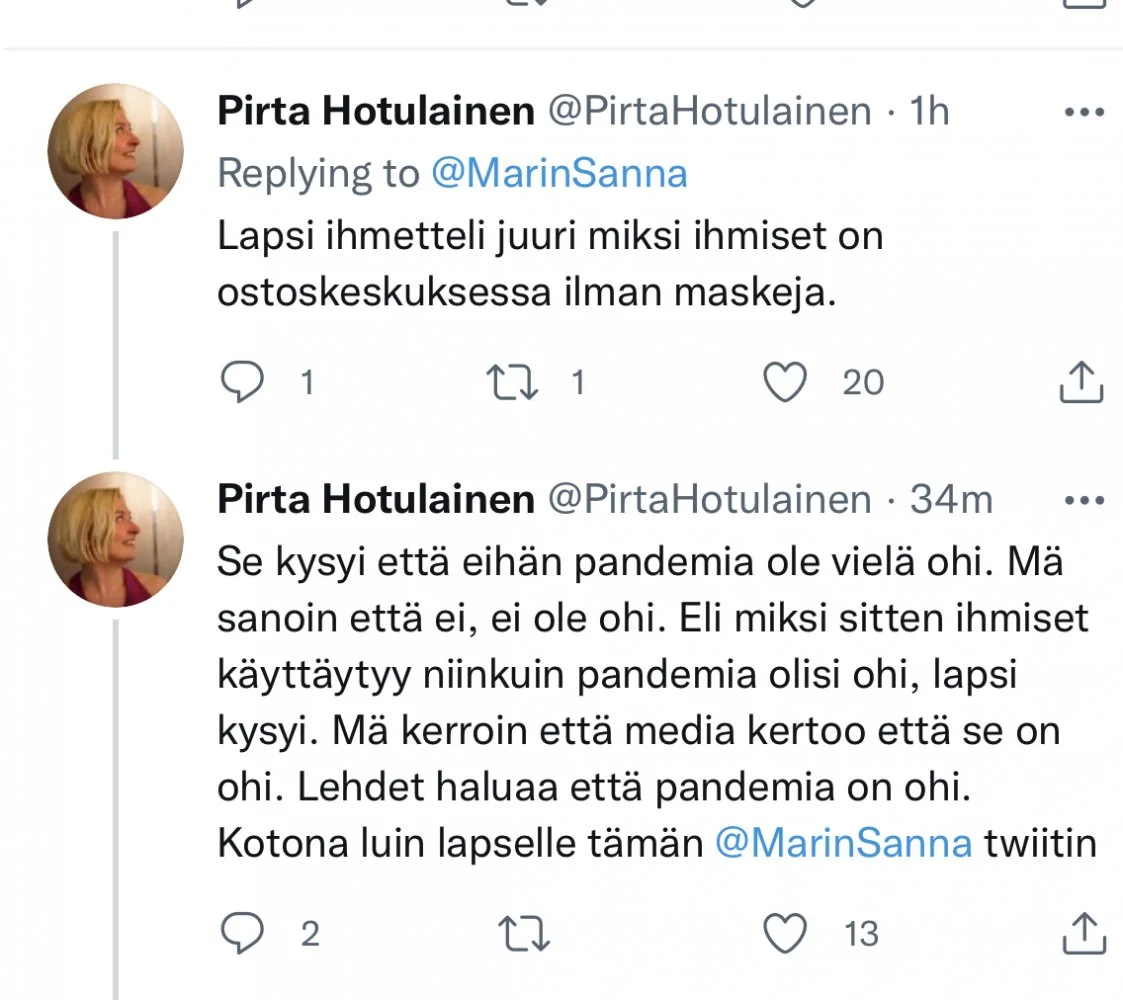Share the first Pirta Hotulainen tweet
The height and width of the screenshot is (1000, 1123).
(1081, 382)
